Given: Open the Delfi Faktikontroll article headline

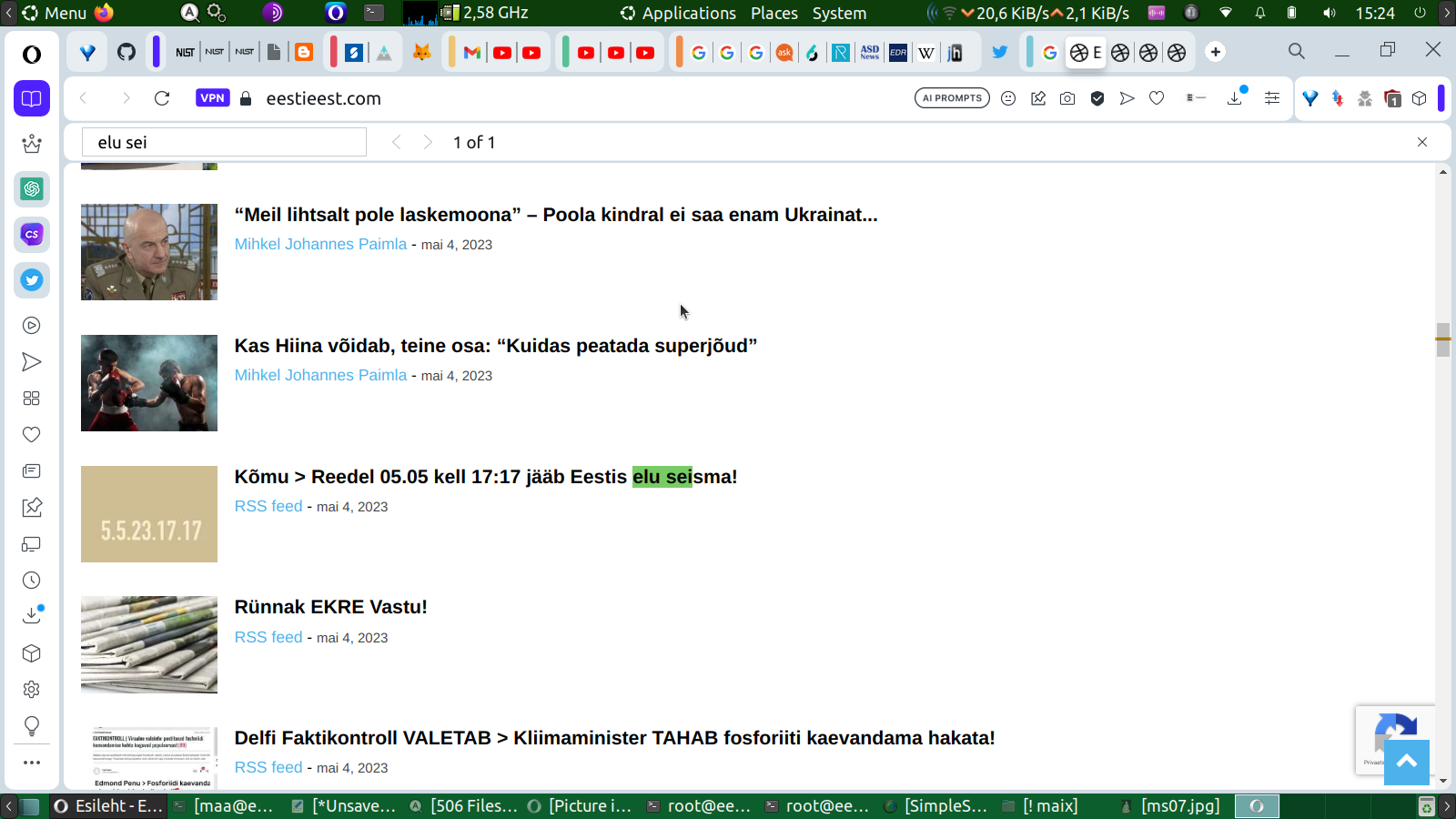Looking at the screenshot, I should (x=615, y=738).
